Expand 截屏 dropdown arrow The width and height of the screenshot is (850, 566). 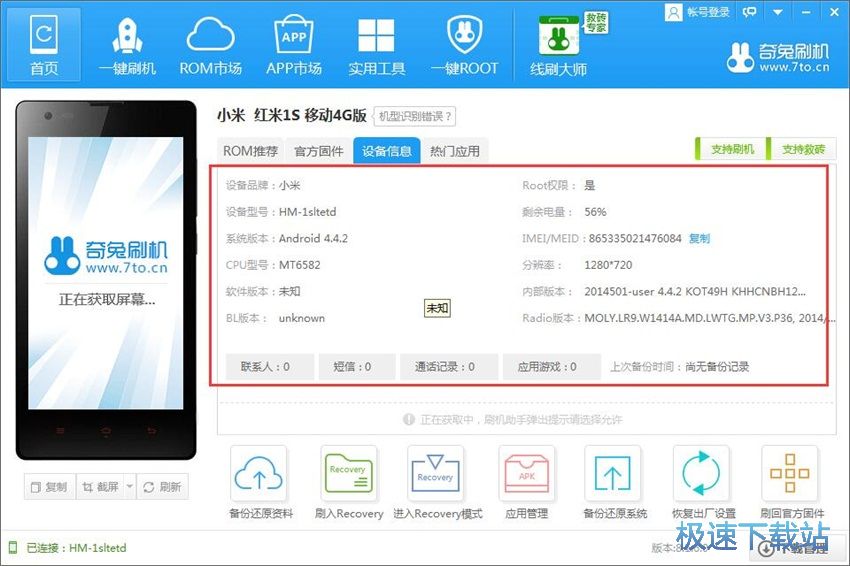(130, 487)
